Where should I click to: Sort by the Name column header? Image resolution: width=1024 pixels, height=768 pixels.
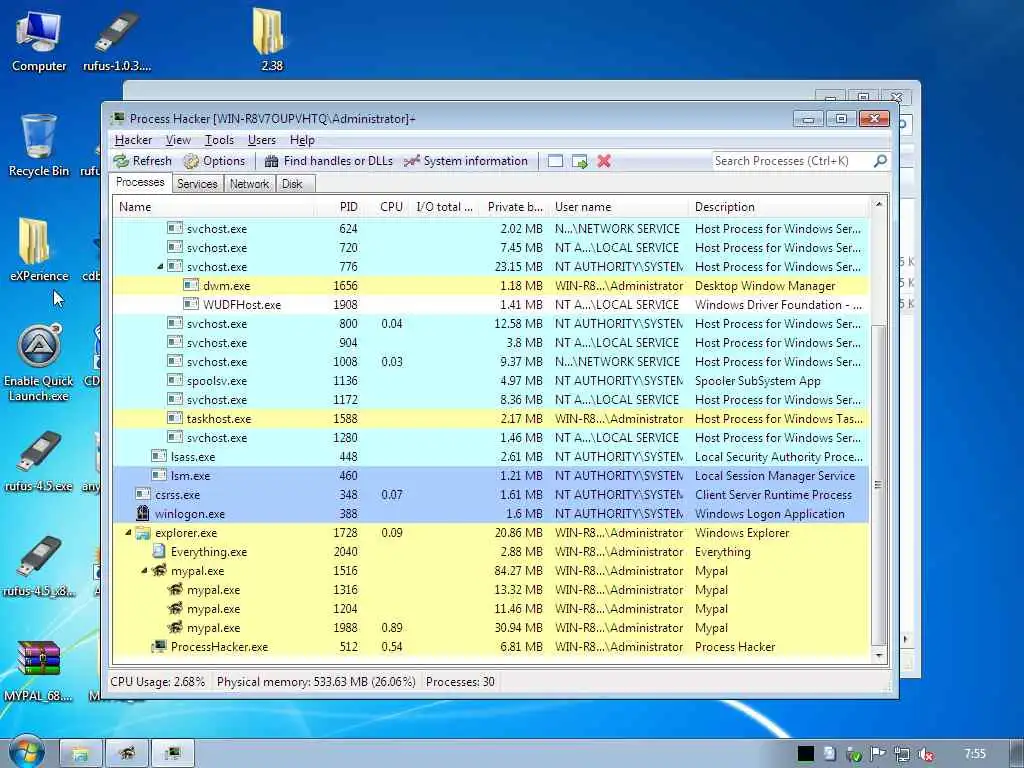click(x=213, y=206)
